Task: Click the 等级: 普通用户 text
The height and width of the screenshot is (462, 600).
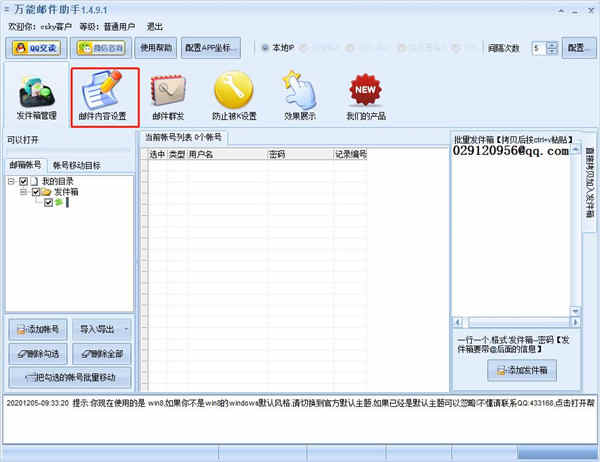Action: click(x=107, y=26)
